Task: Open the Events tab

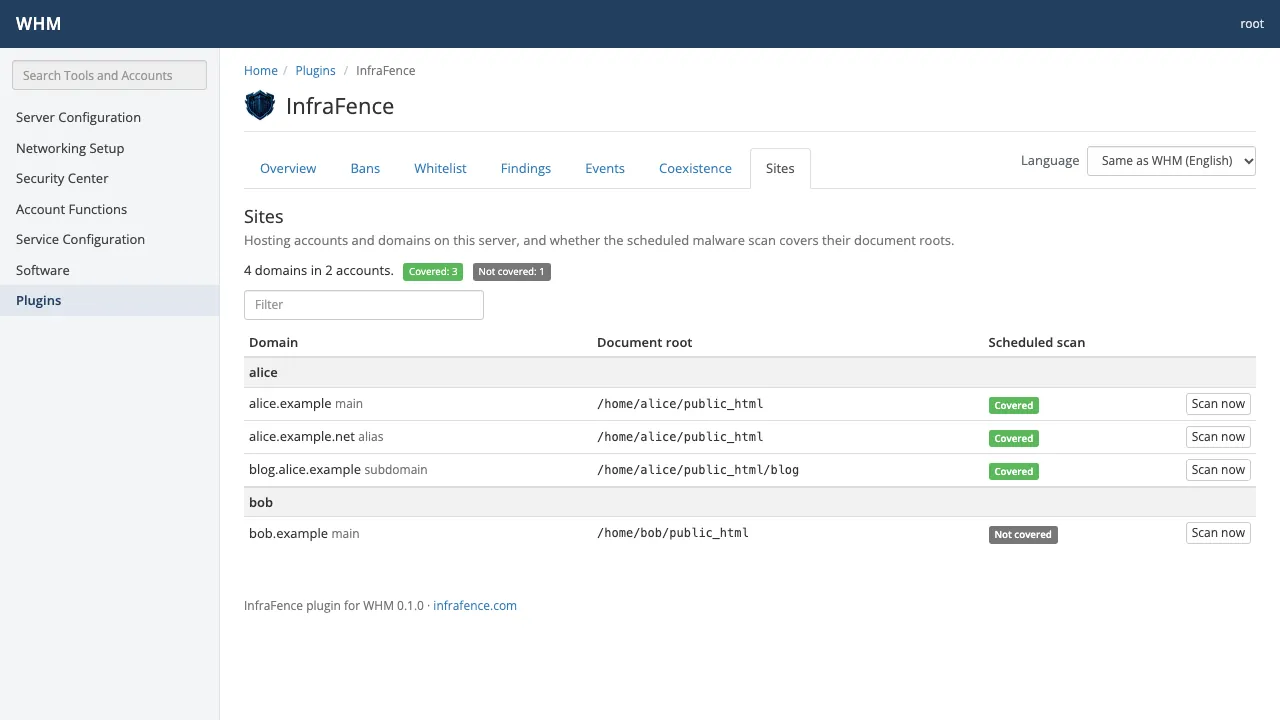Action: coord(605,168)
